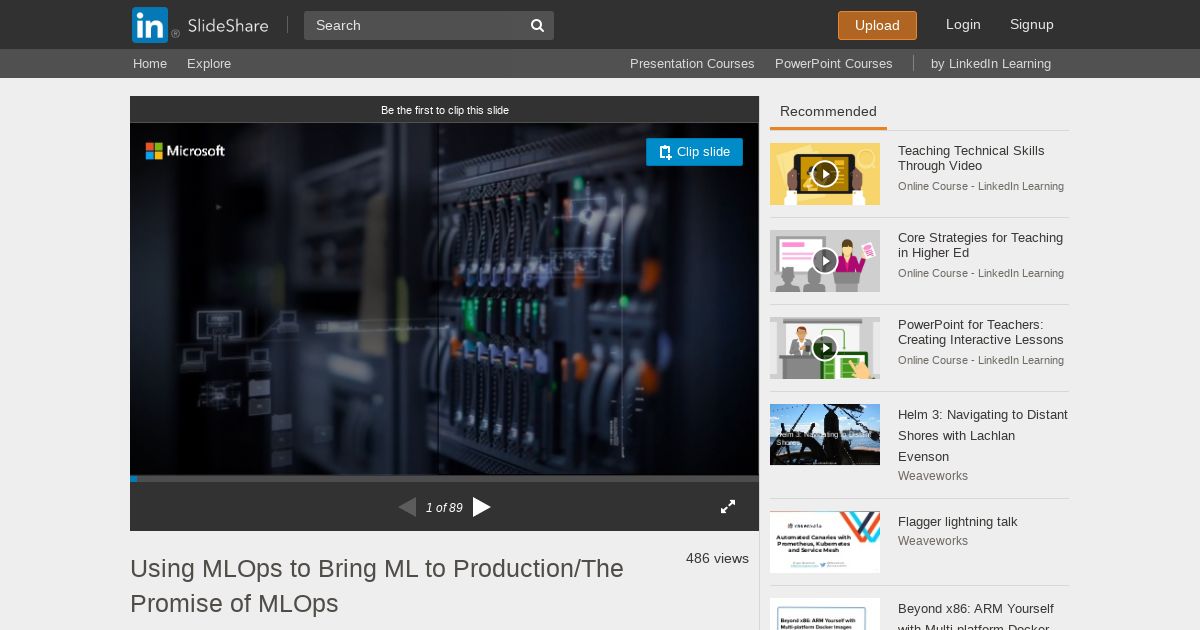Screen dimensions: 1200x630
Task: Click the Clip slide button
Action: pyautogui.click(x=694, y=152)
